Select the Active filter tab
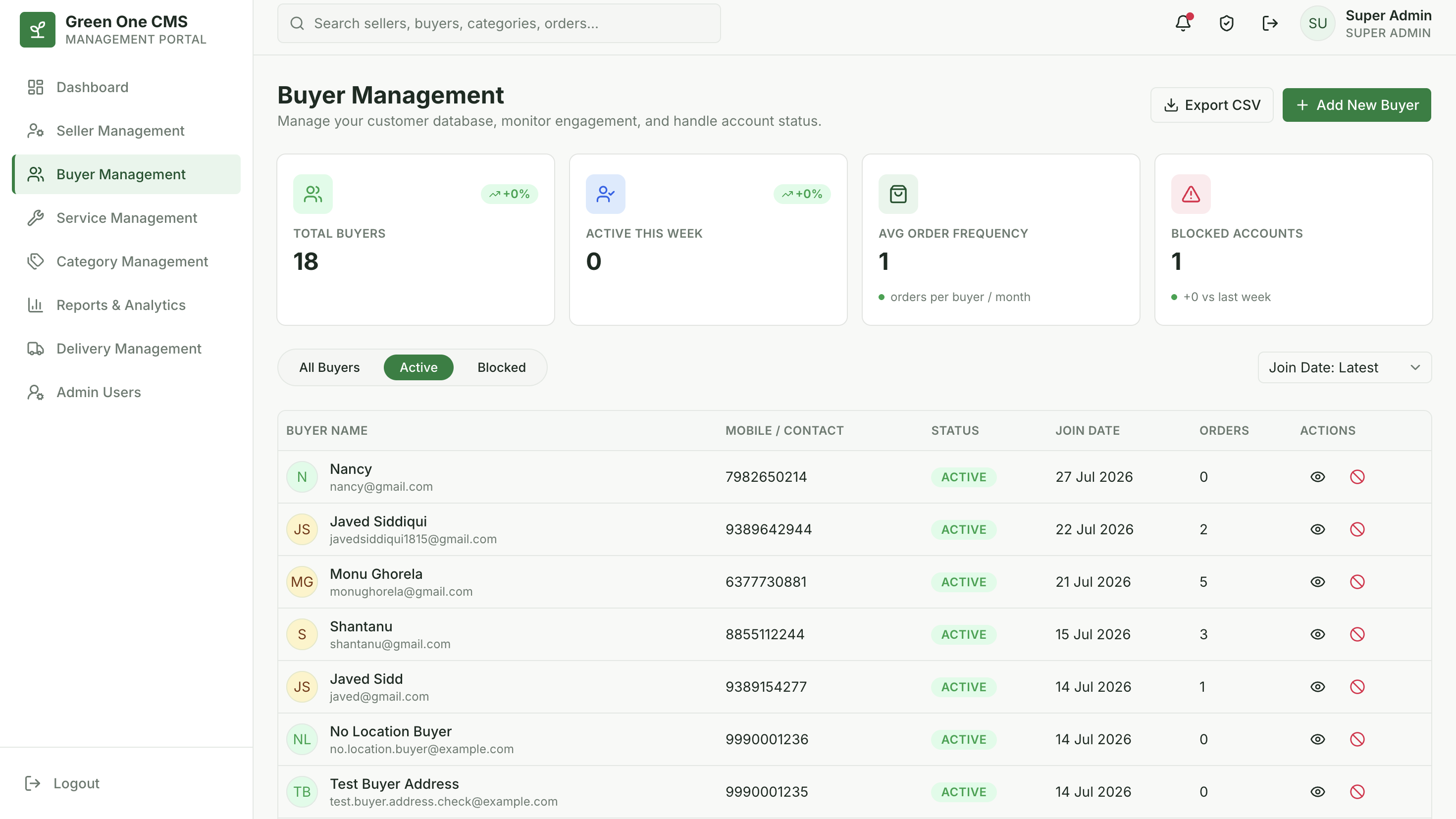The width and height of the screenshot is (1456, 819). (x=418, y=367)
